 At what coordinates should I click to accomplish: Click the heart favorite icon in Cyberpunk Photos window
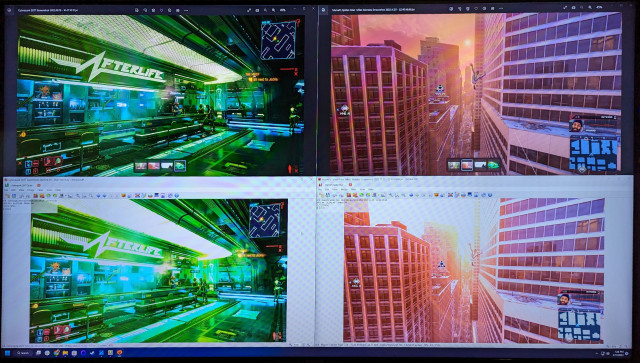[161, 10]
